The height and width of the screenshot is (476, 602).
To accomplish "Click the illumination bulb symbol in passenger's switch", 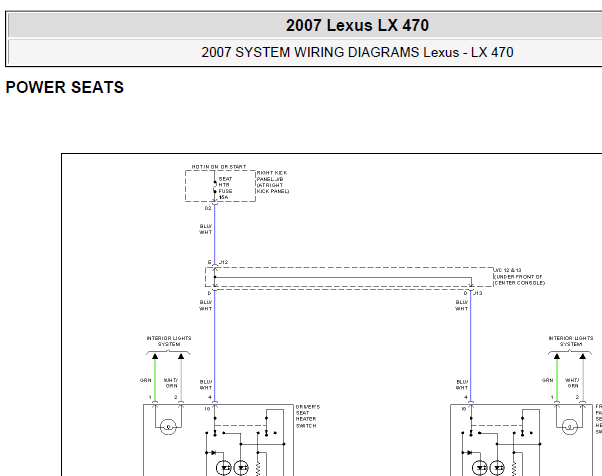I will (x=570, y=427).
